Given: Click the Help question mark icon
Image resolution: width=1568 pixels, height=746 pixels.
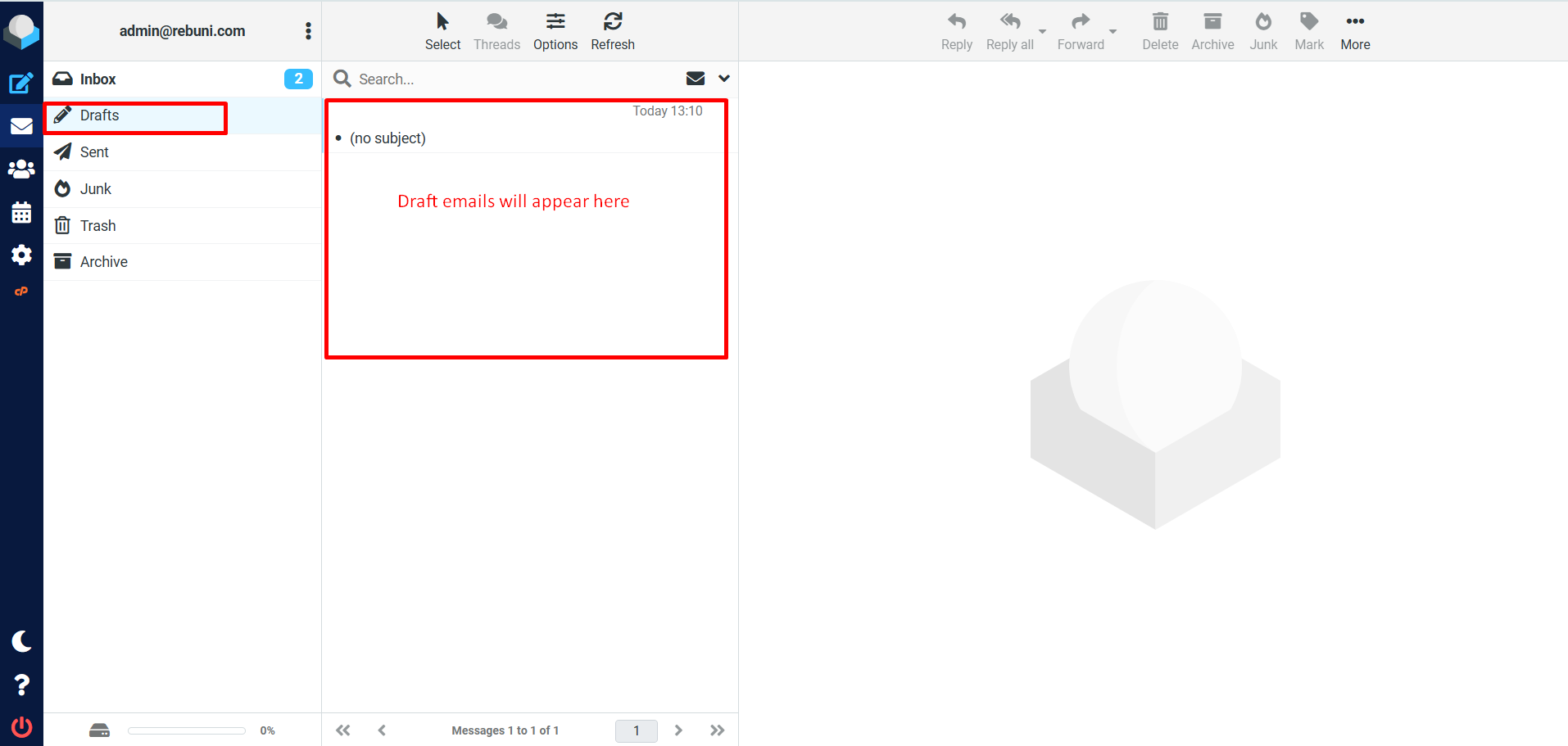Looking at the screenshot, I should [21, 685].
